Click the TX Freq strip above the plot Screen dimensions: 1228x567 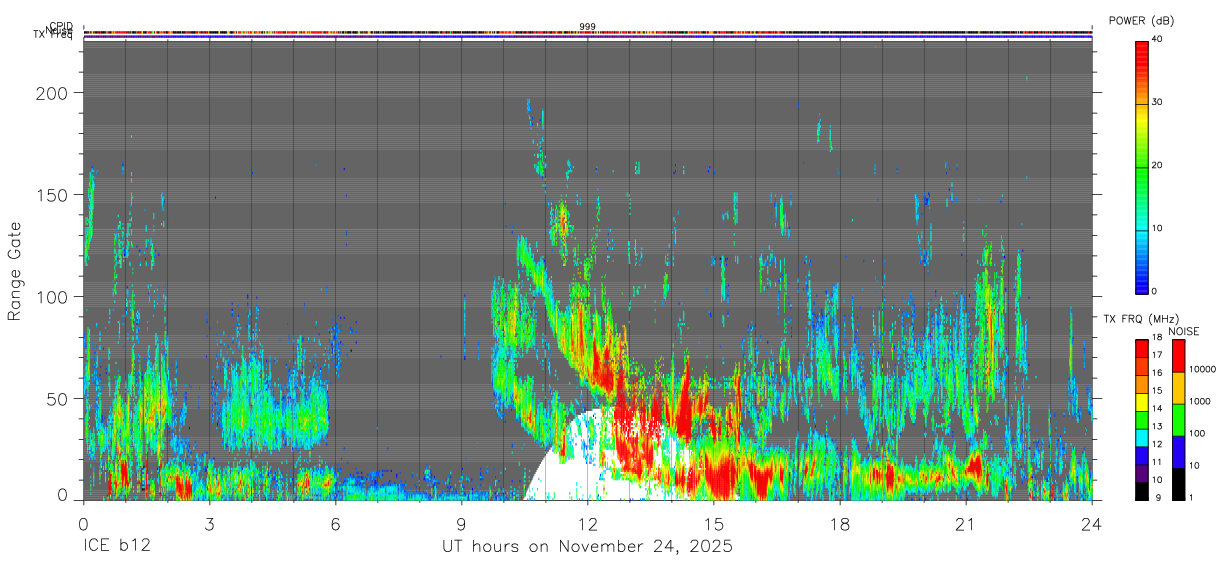click(x=588, y=39)
